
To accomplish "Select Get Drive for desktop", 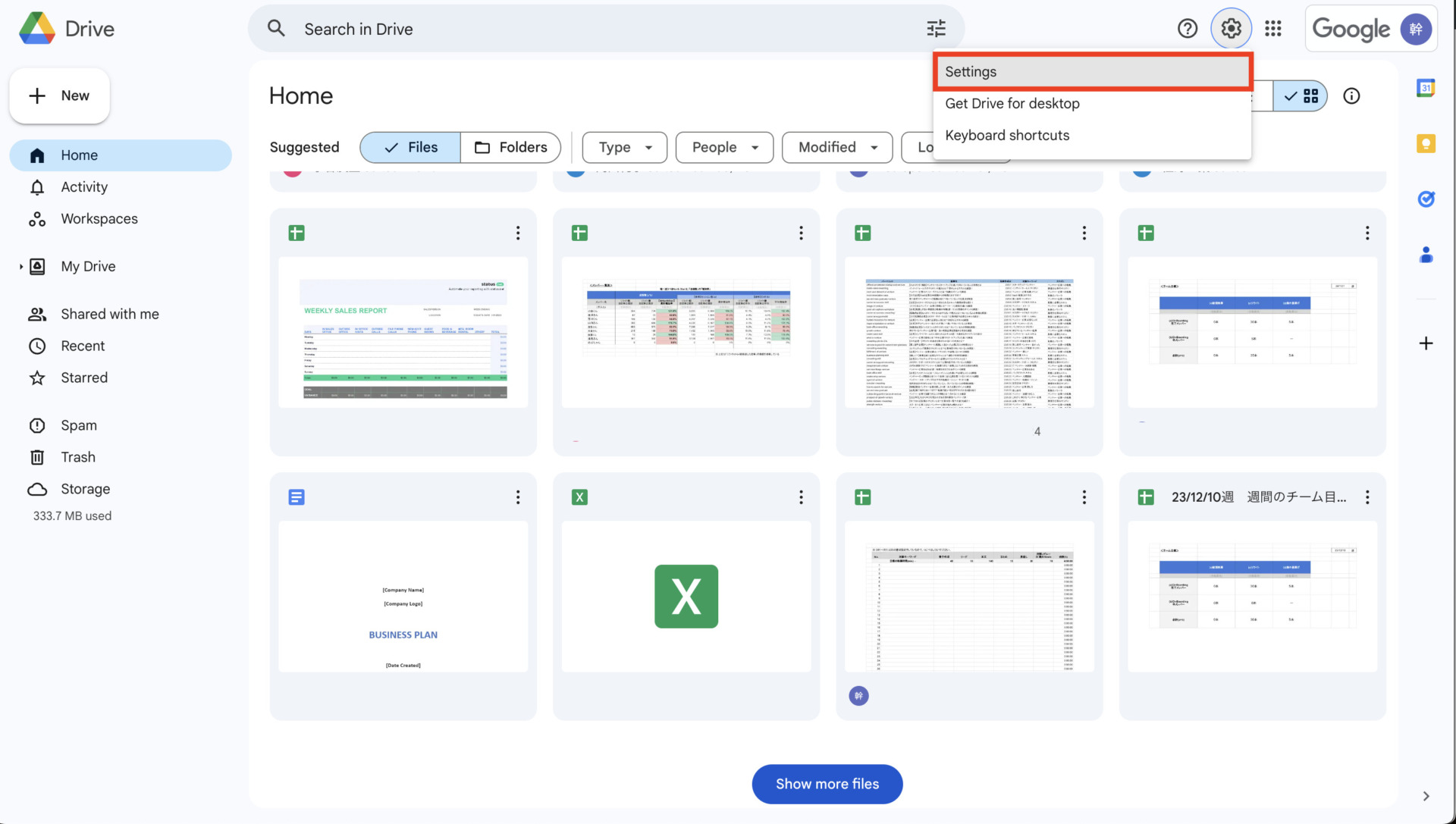I will 1012,103.
